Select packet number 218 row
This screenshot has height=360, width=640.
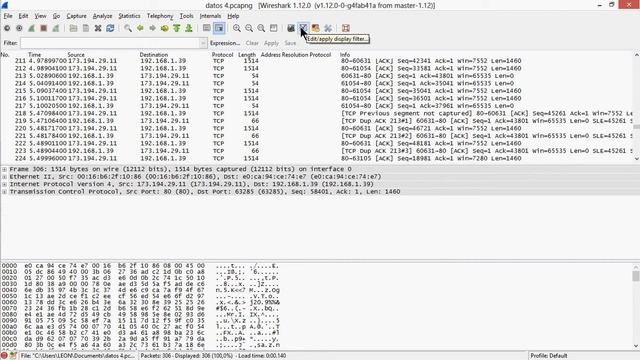click(318, 113)
